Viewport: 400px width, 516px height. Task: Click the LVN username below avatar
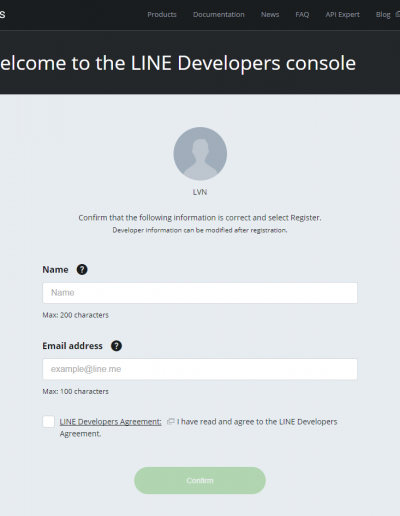tap(200, 192)
